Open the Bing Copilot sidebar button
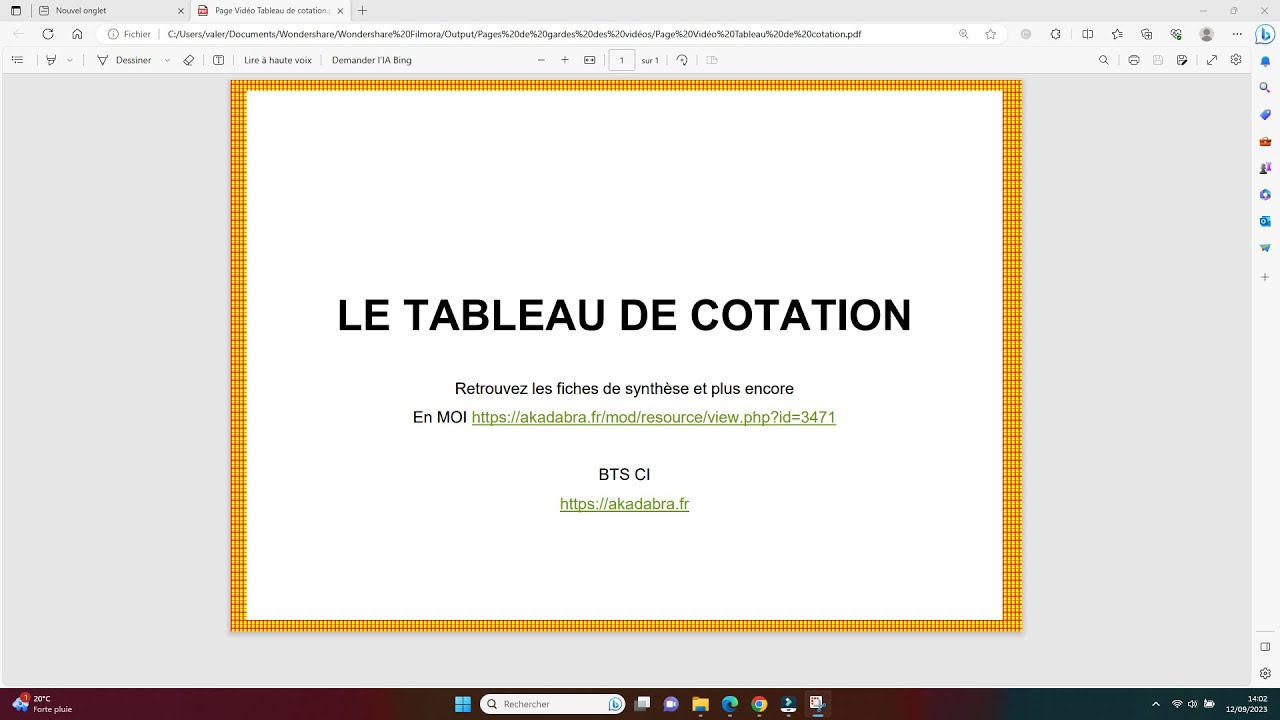This screenshot has height=720, width=1280. tap(1265, 34)
